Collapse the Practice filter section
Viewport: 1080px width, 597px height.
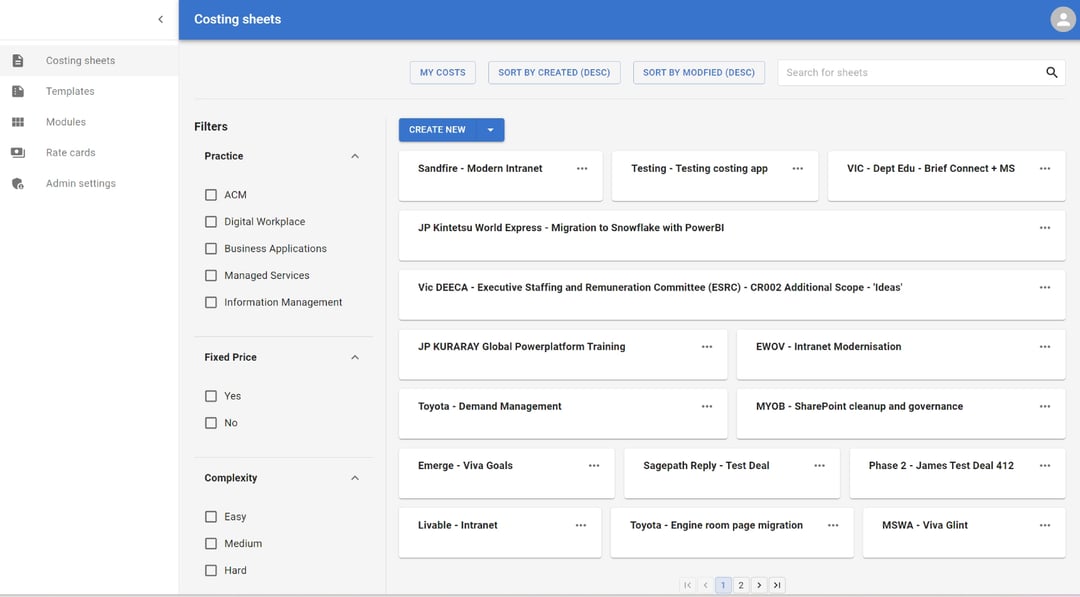coord(355,156)
